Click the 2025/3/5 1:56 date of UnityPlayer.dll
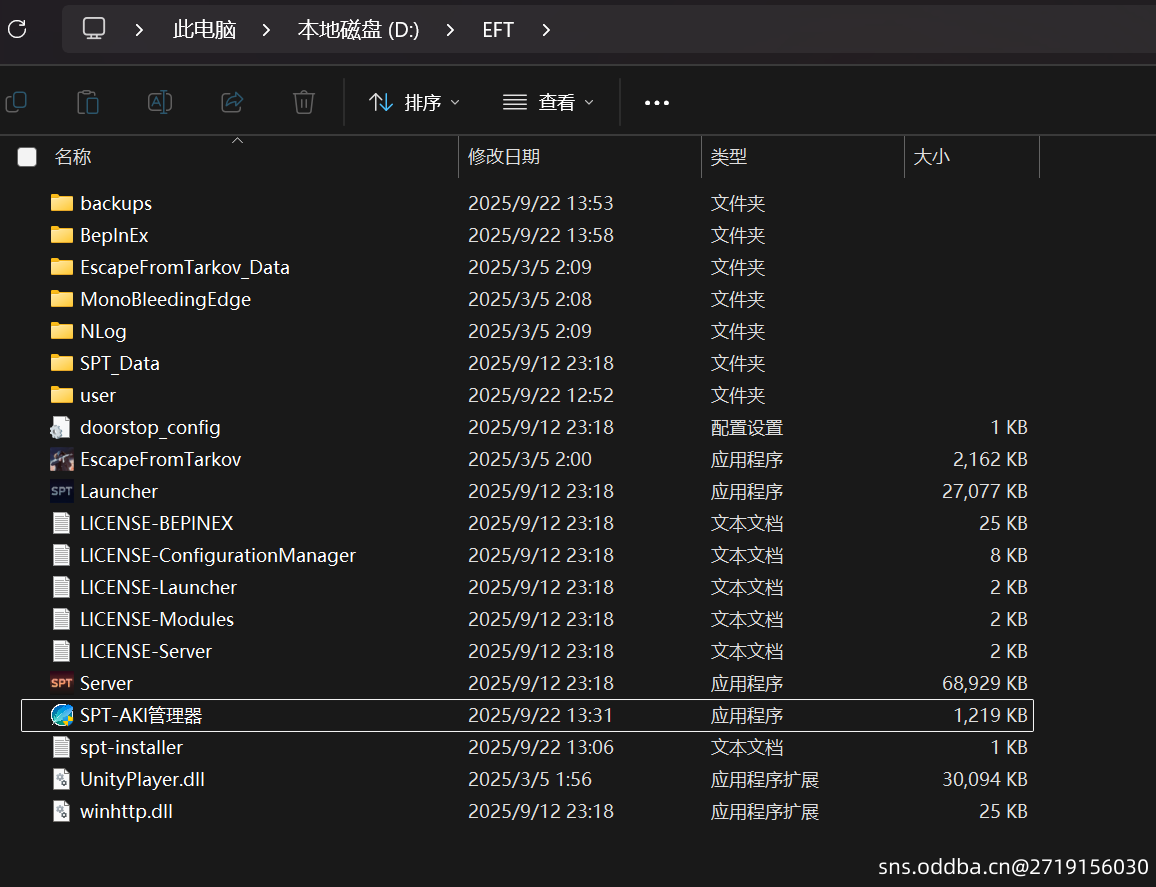 click(x=529, y=779)
